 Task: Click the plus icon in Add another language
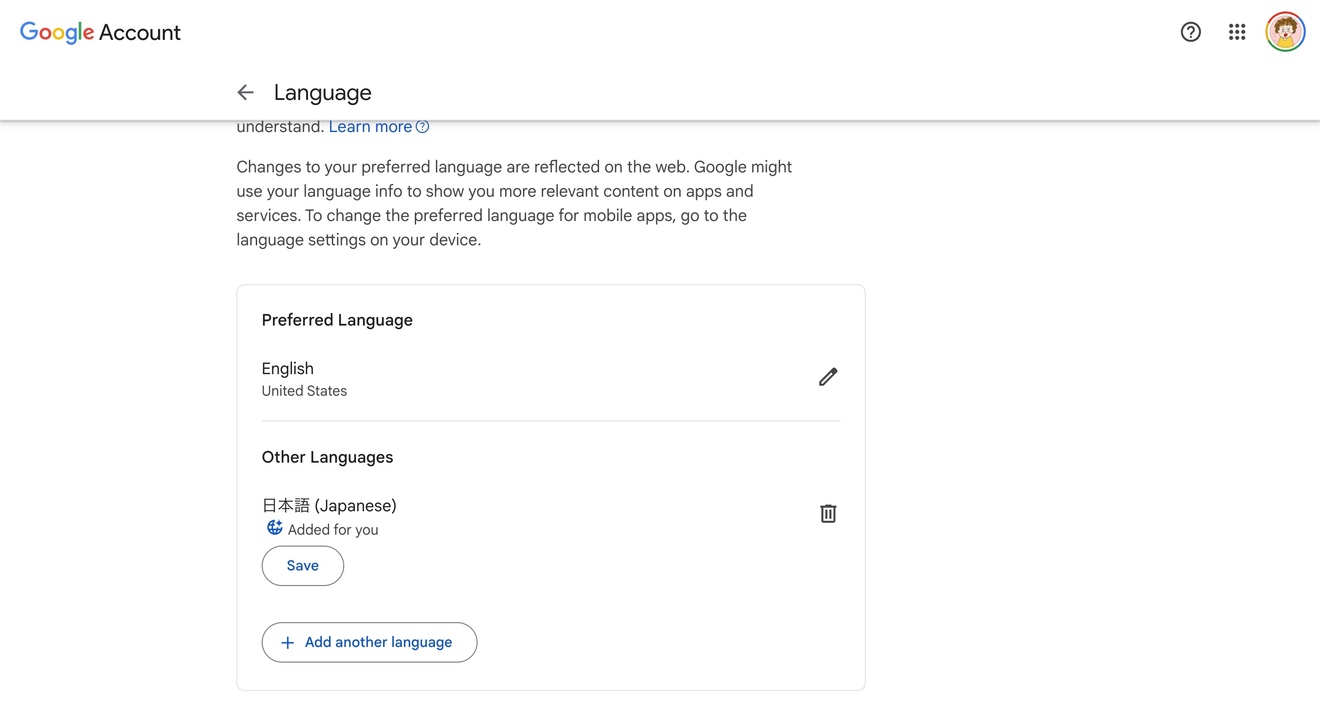pos(287,643)
